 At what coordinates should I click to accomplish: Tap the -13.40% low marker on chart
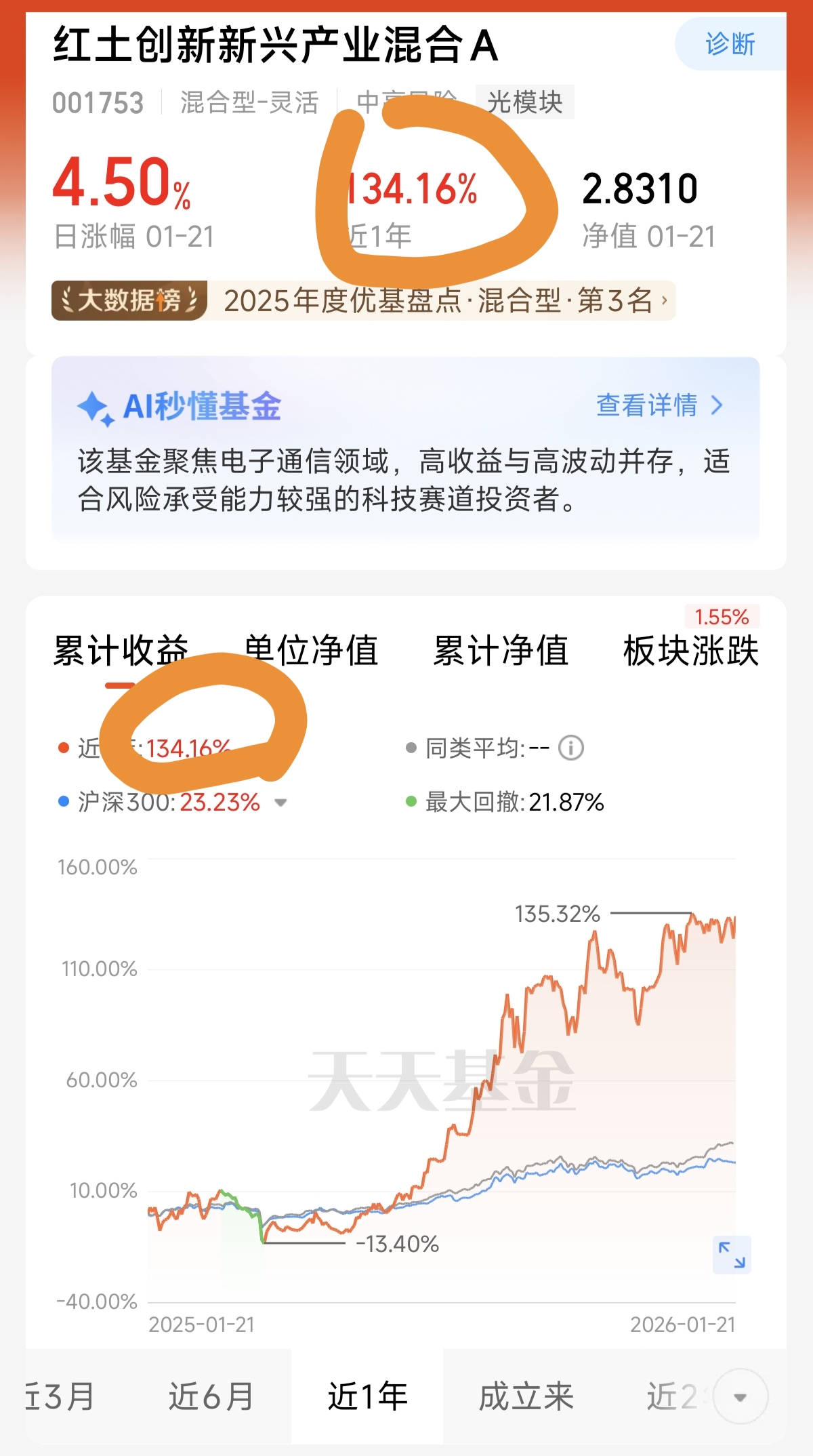pos(398,1244)
